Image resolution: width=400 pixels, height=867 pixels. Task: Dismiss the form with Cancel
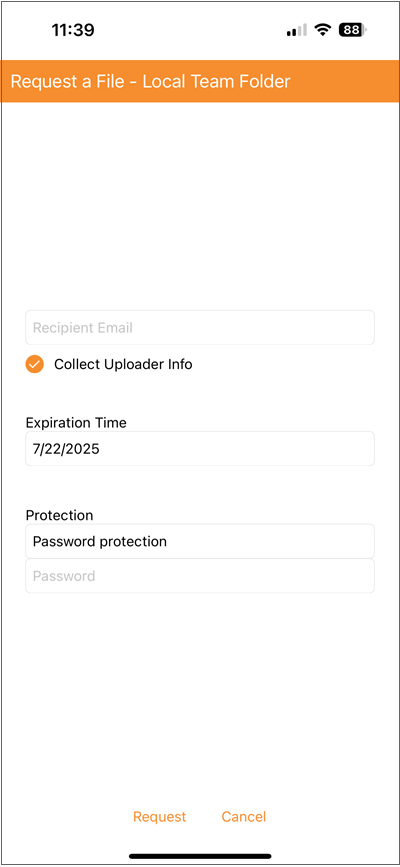click(x=243, y=817)
